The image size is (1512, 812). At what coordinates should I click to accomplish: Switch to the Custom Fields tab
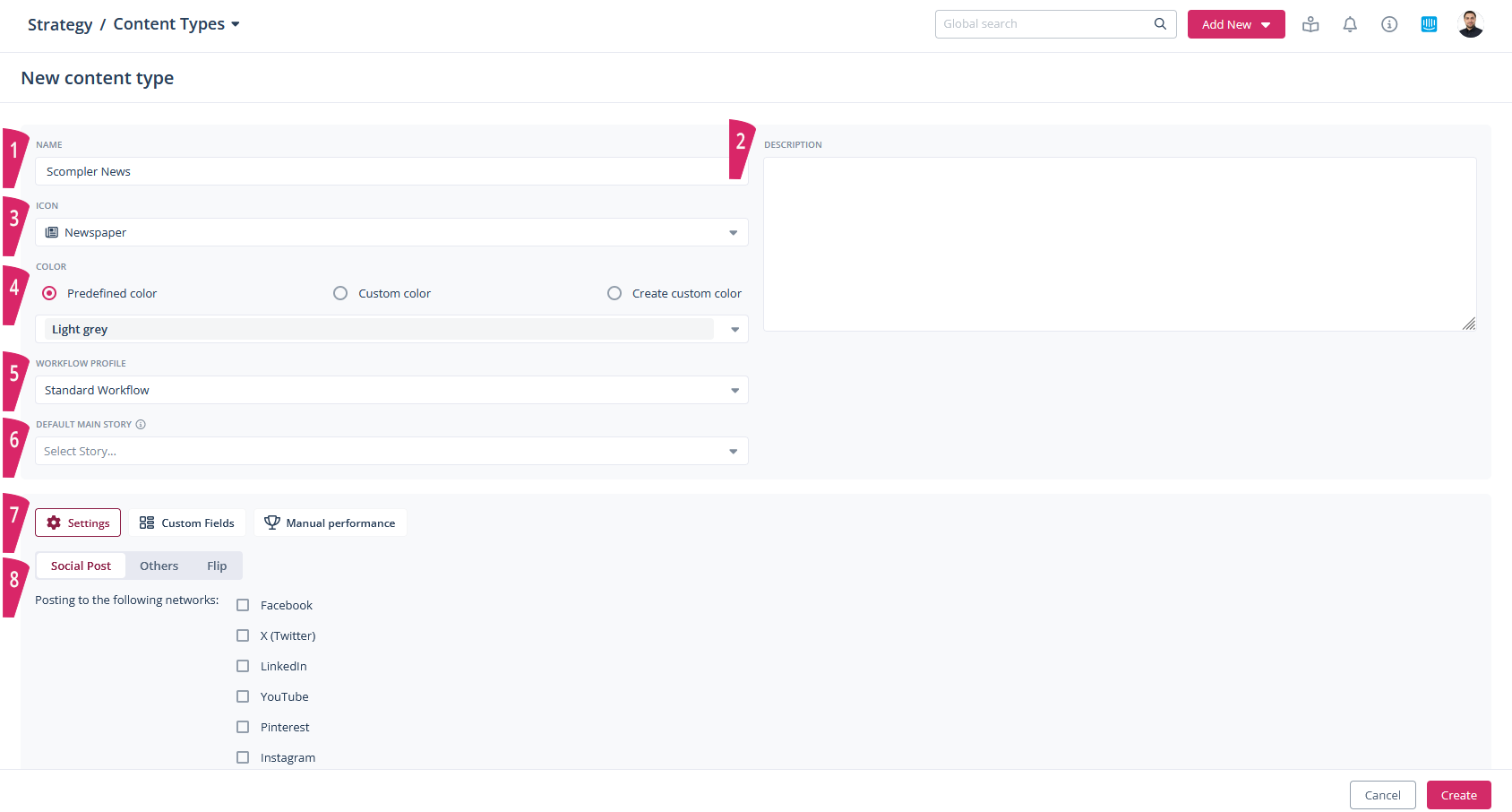pyautogui.click(x=187, y=523)
